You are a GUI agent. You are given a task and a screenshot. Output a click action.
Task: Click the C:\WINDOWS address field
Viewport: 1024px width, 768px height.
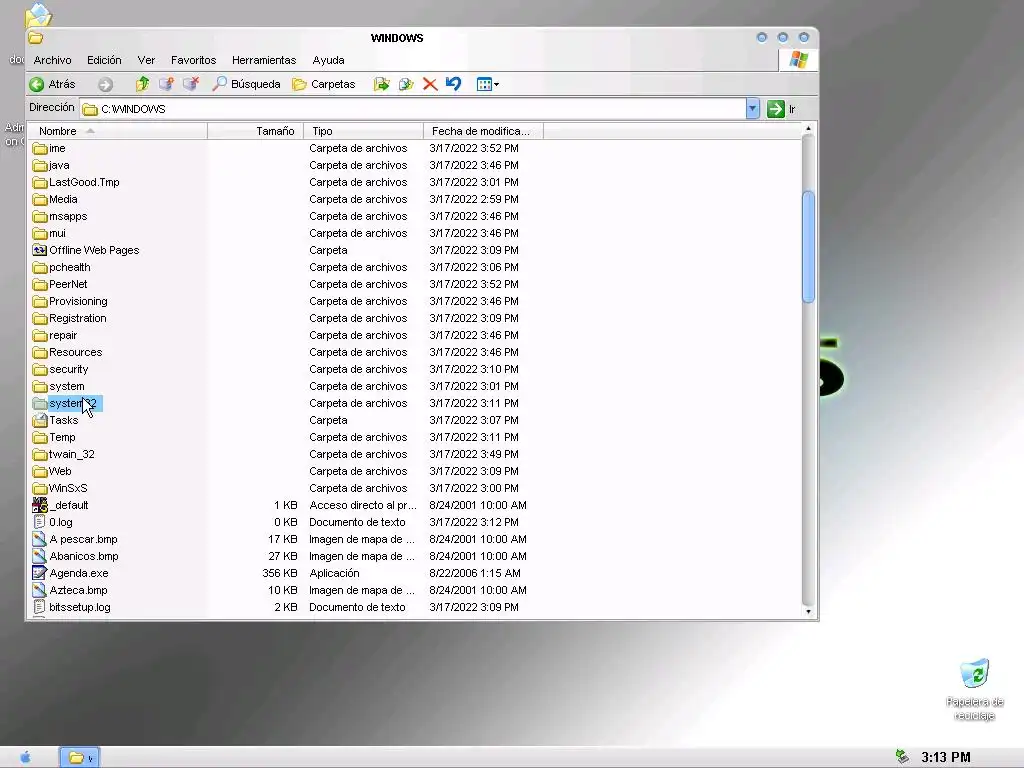414,109
